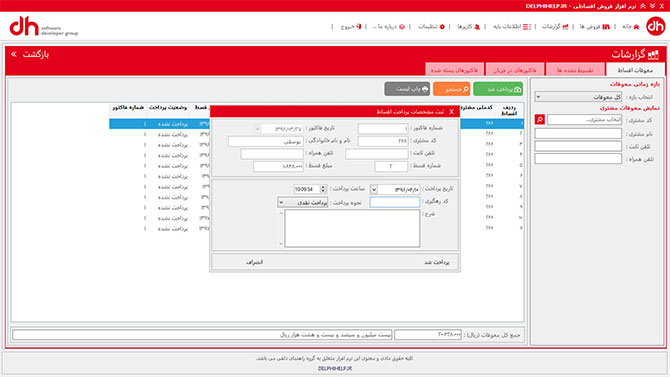
Task: Click the ساعت پرداخت time spinner arrows
Action: pyautogui.click(x=323, y=189)
